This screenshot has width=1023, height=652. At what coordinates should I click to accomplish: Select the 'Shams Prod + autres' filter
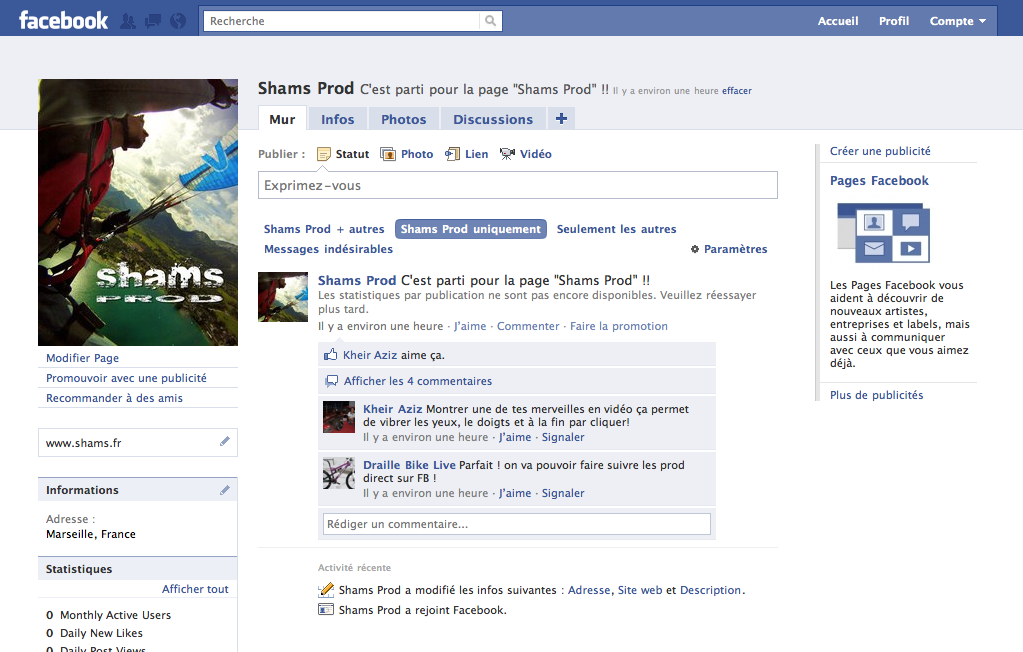[x=324, y=229]
